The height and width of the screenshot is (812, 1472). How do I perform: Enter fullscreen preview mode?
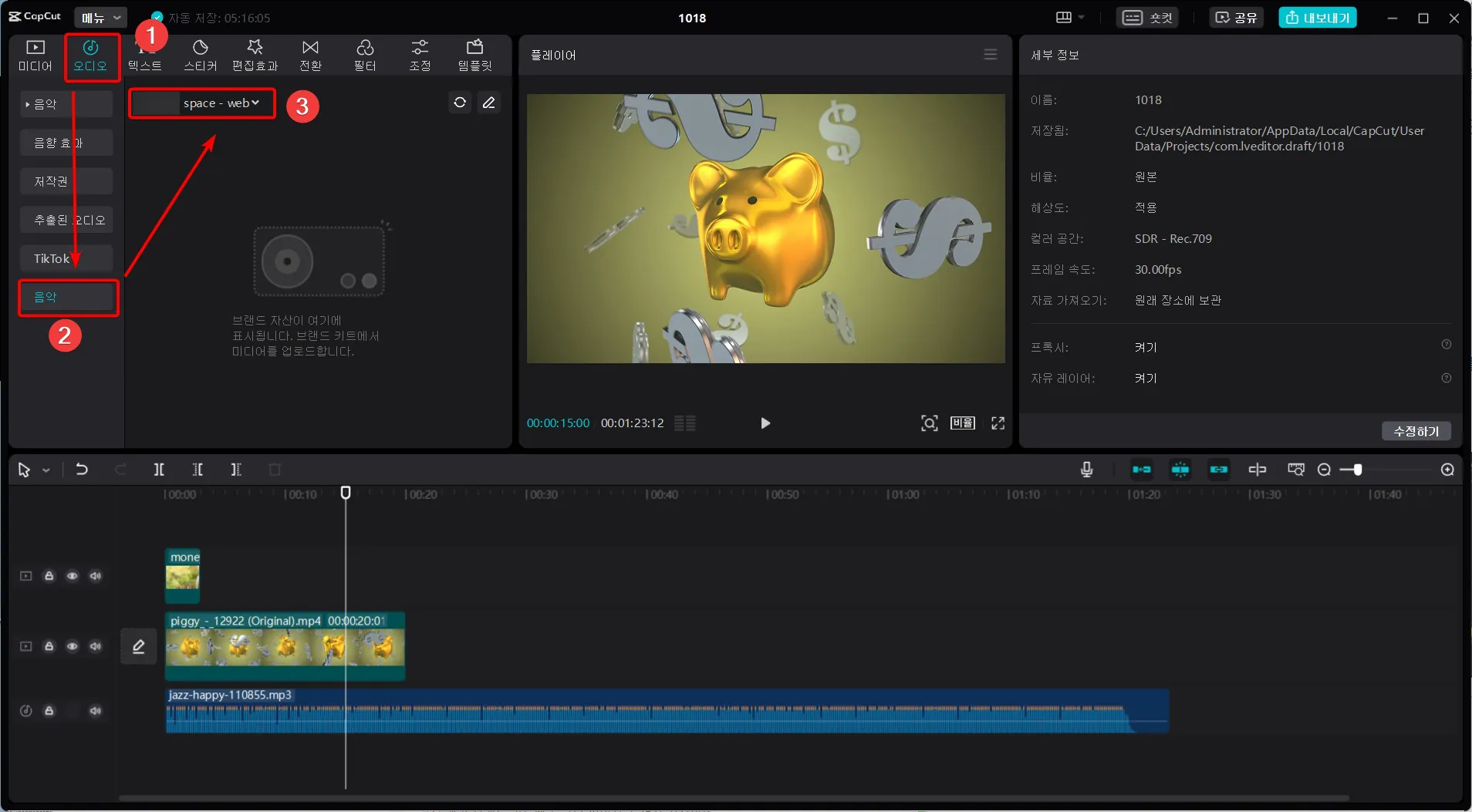(x=998, y=423)
